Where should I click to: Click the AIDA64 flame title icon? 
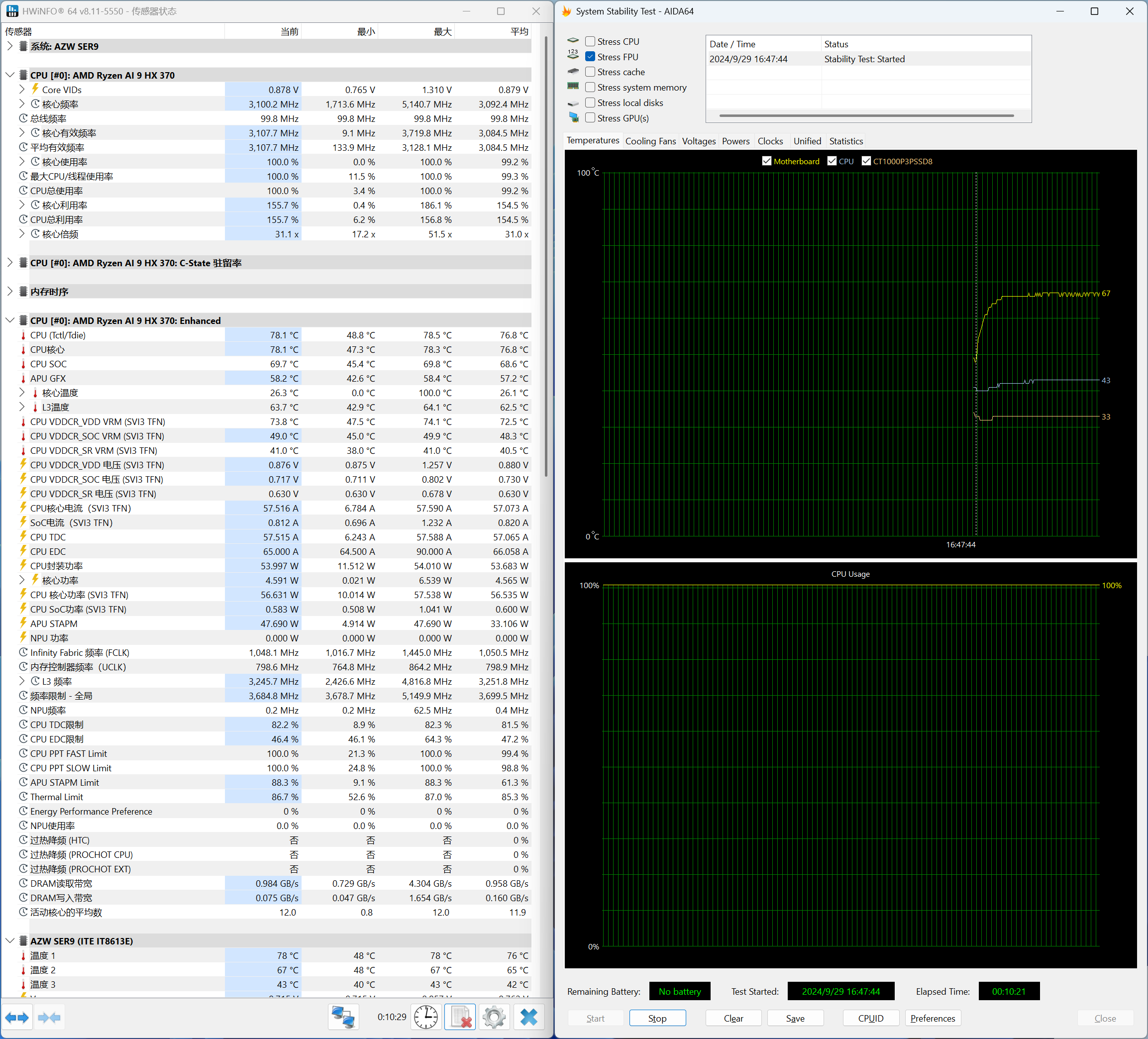click(x=566, y=11)
